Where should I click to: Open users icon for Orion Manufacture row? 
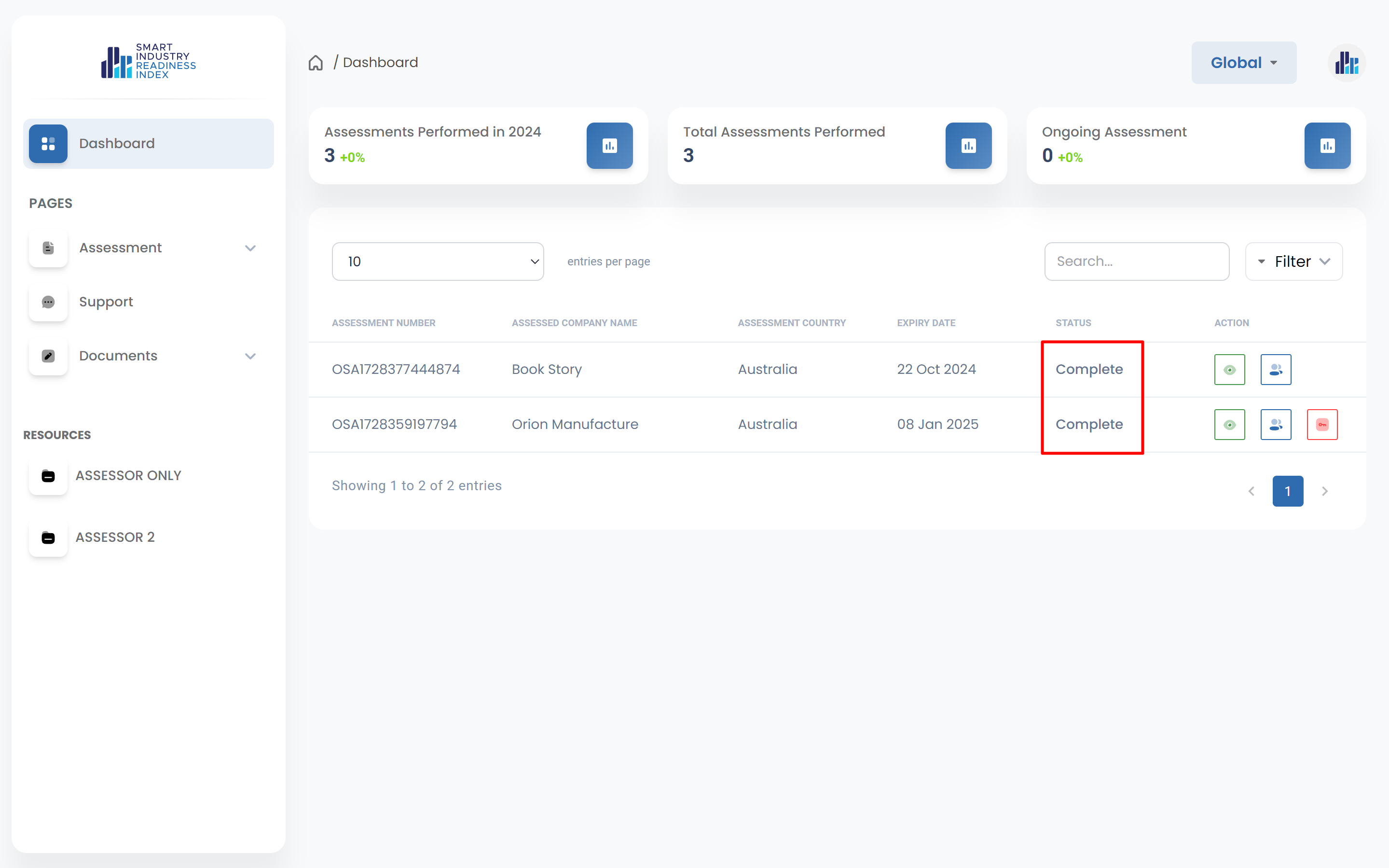pyautogui.click(x=1275, y=425)
